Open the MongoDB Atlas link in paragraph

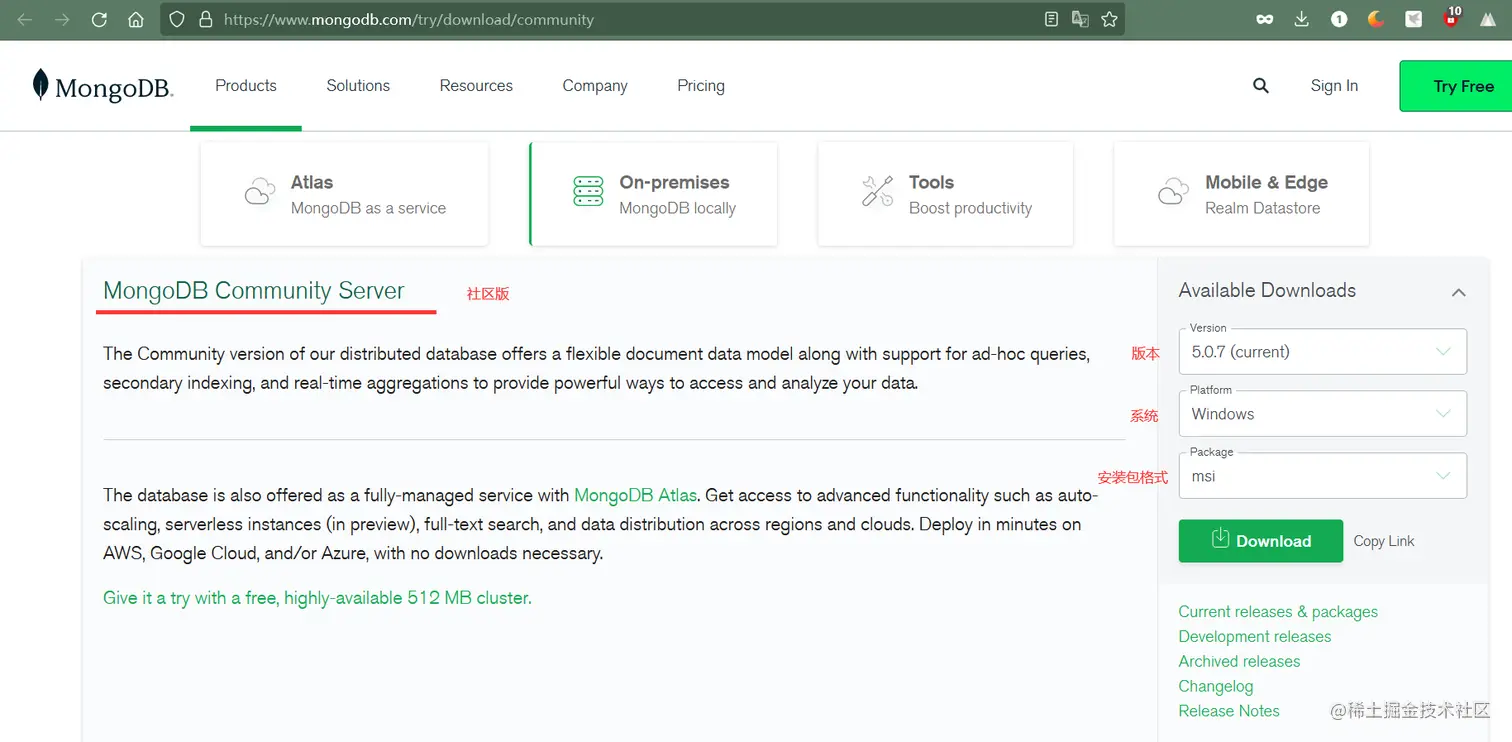coord(635,495)
